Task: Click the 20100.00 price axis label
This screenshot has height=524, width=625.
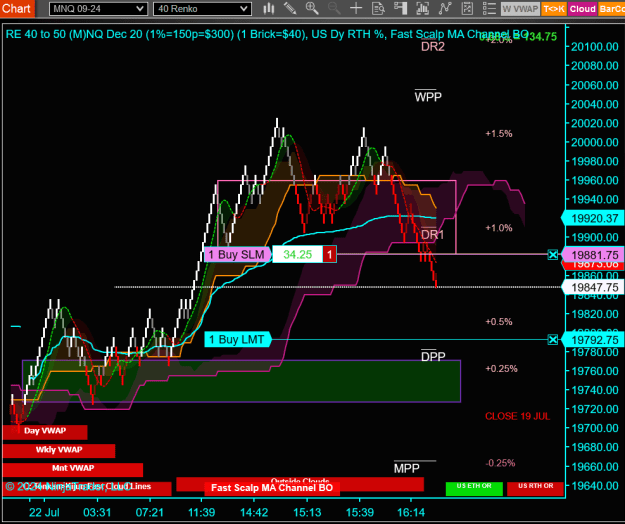Action: tap(595, 47)
